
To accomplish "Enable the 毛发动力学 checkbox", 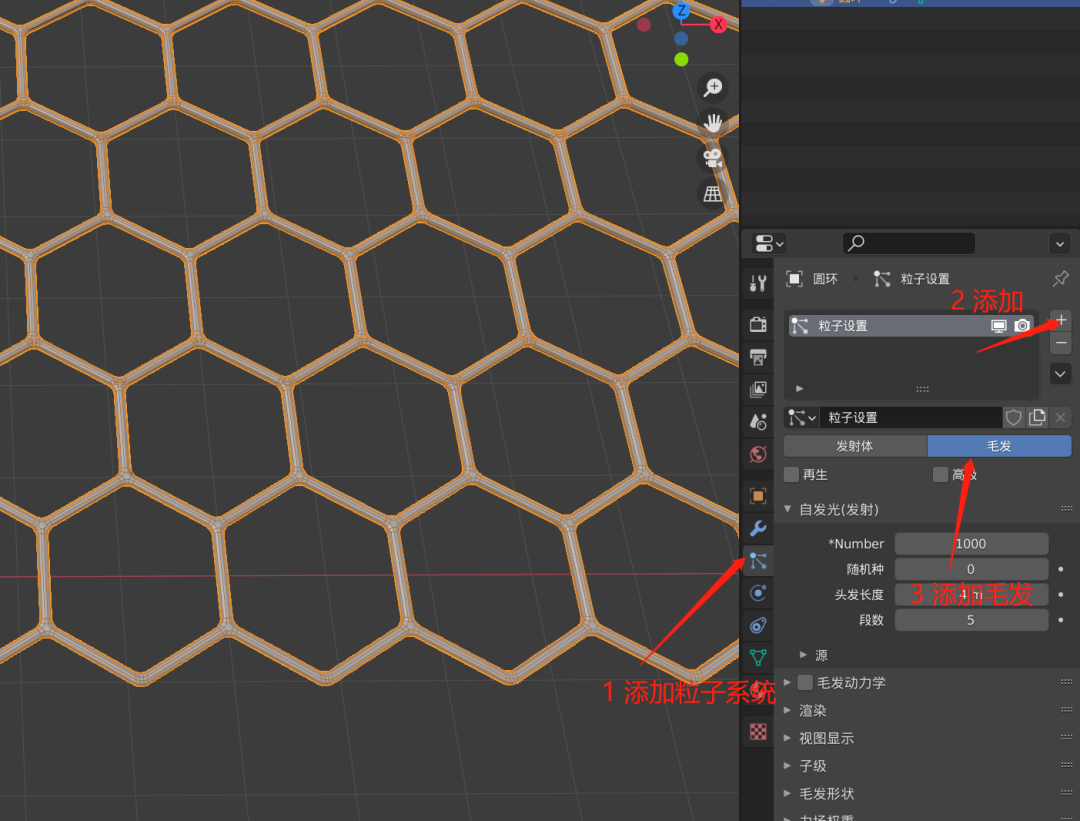I will click(804, 683).
